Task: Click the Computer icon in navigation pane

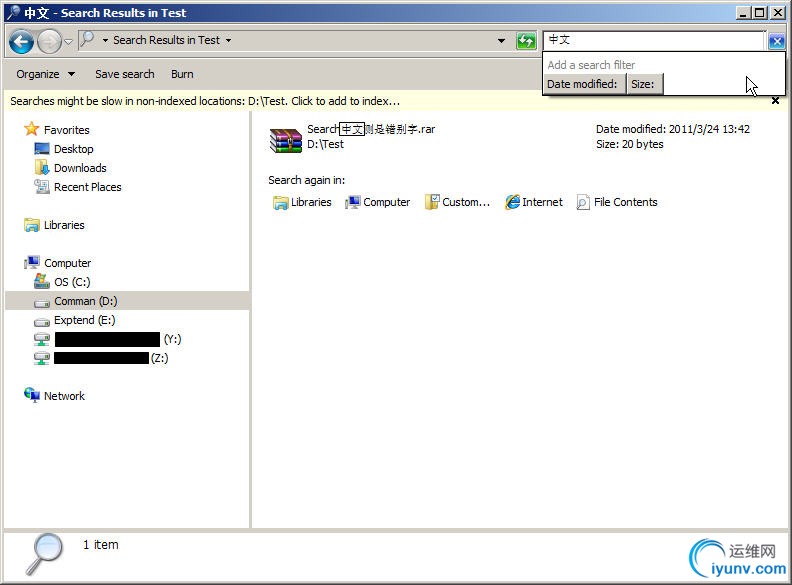Action: pyautogui.click(x=32, y=262)
